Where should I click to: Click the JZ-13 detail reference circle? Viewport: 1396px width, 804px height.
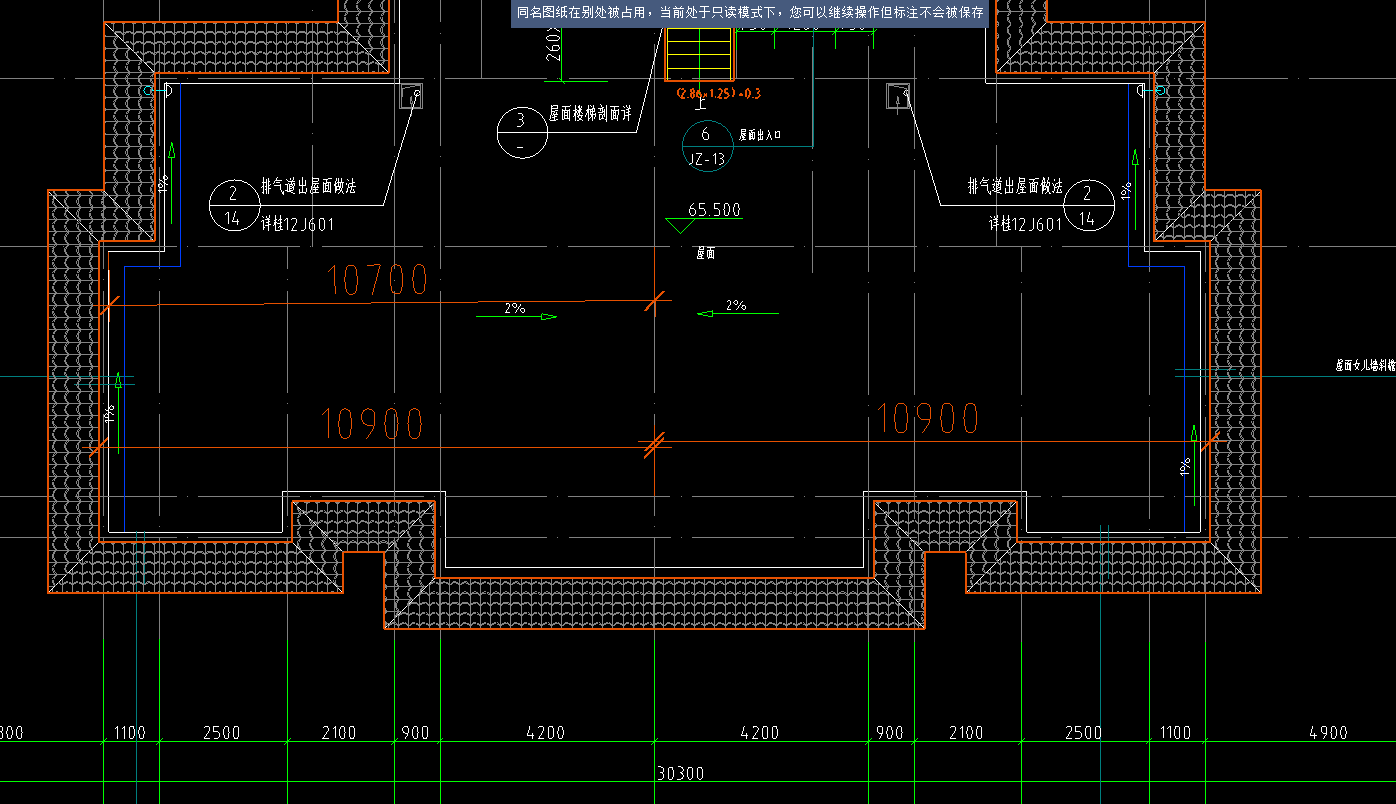pyautogui.click(x=706, y=146)
